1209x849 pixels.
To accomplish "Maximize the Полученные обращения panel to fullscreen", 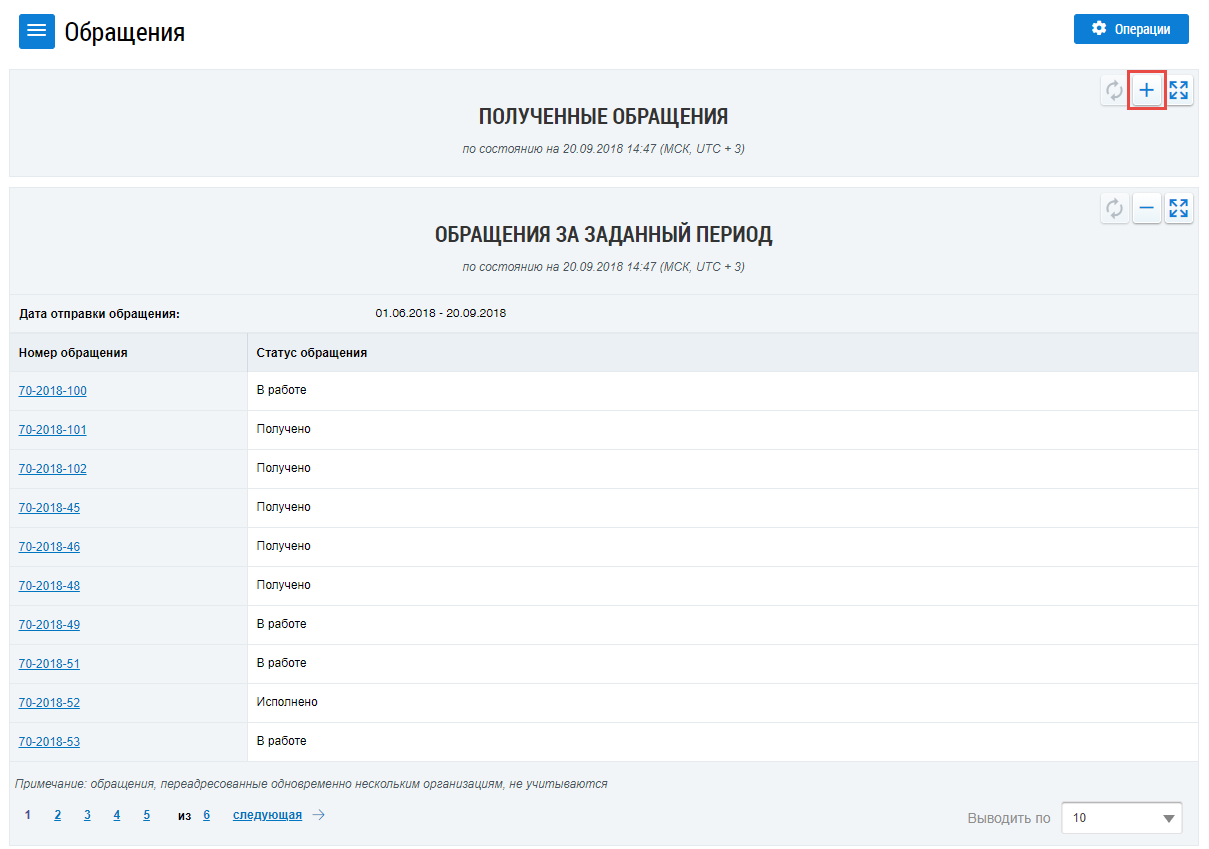I will click(1179, 91).
